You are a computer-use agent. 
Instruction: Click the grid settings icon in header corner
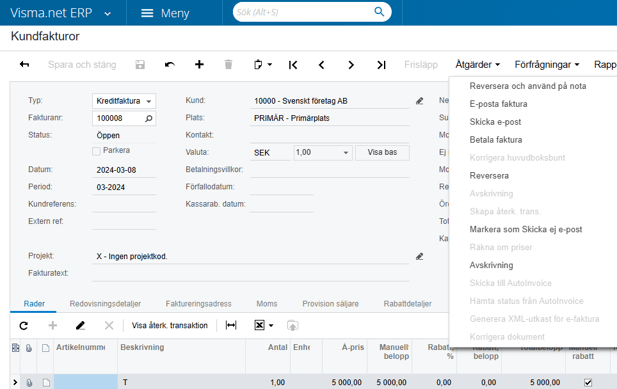click(15, 348)
